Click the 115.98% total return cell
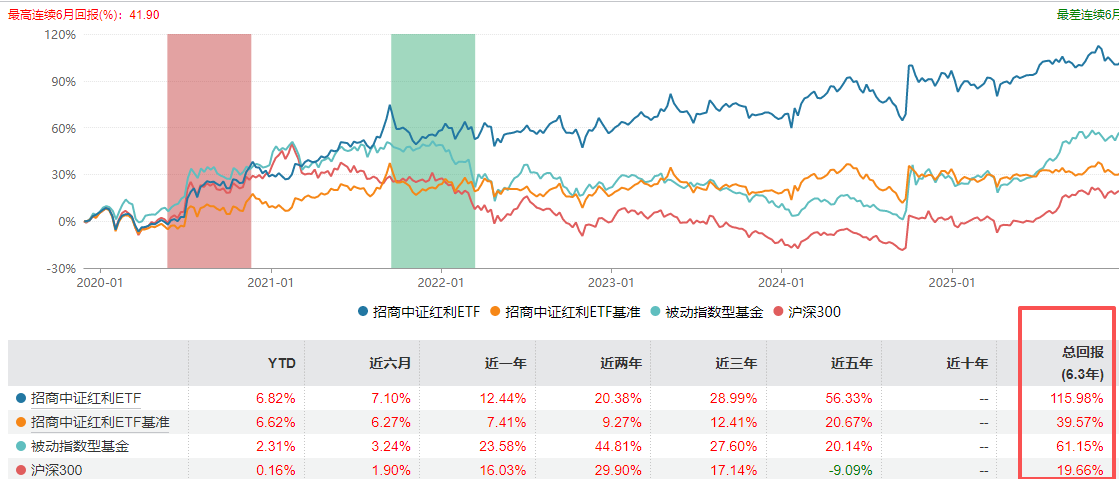This screenshot has height=479, width=1119. tap(1073, 399)
